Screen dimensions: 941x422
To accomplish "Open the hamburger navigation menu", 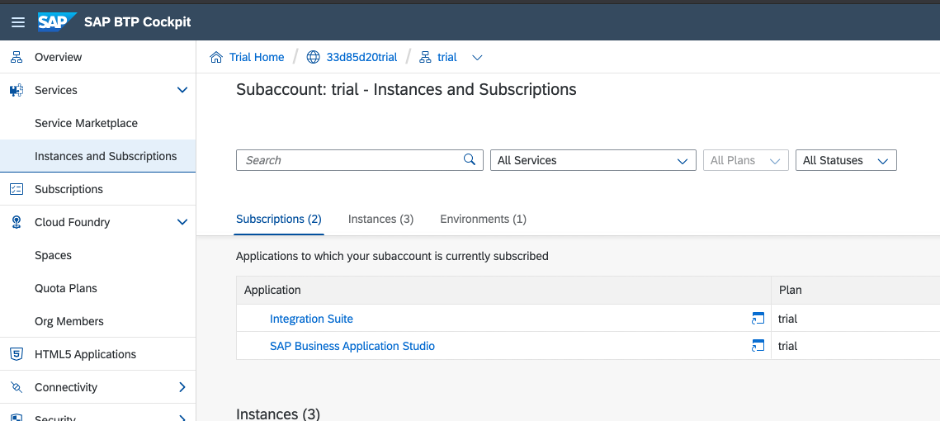I will point(17,22).
